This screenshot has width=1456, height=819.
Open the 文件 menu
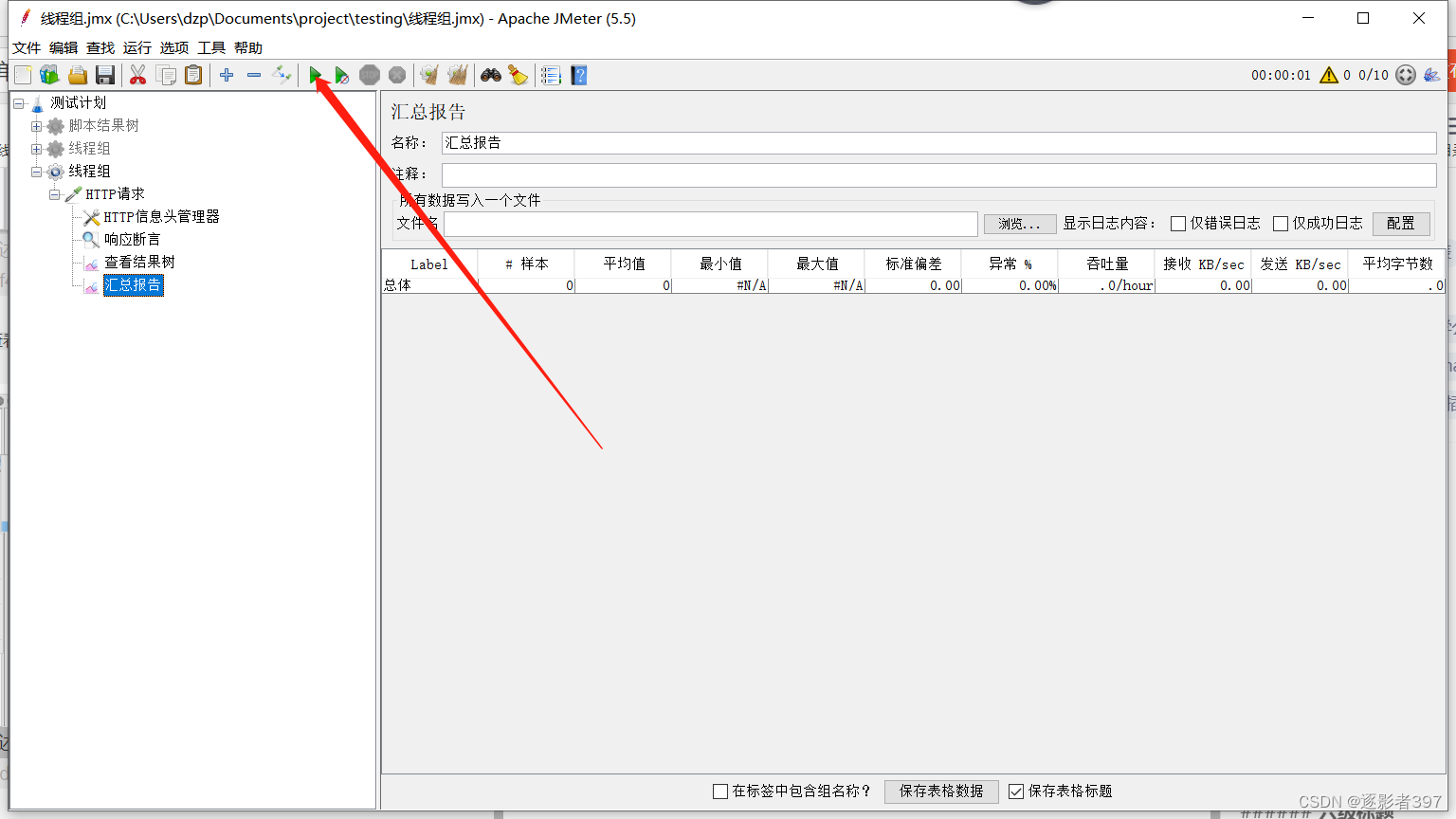tap(27, 47)
